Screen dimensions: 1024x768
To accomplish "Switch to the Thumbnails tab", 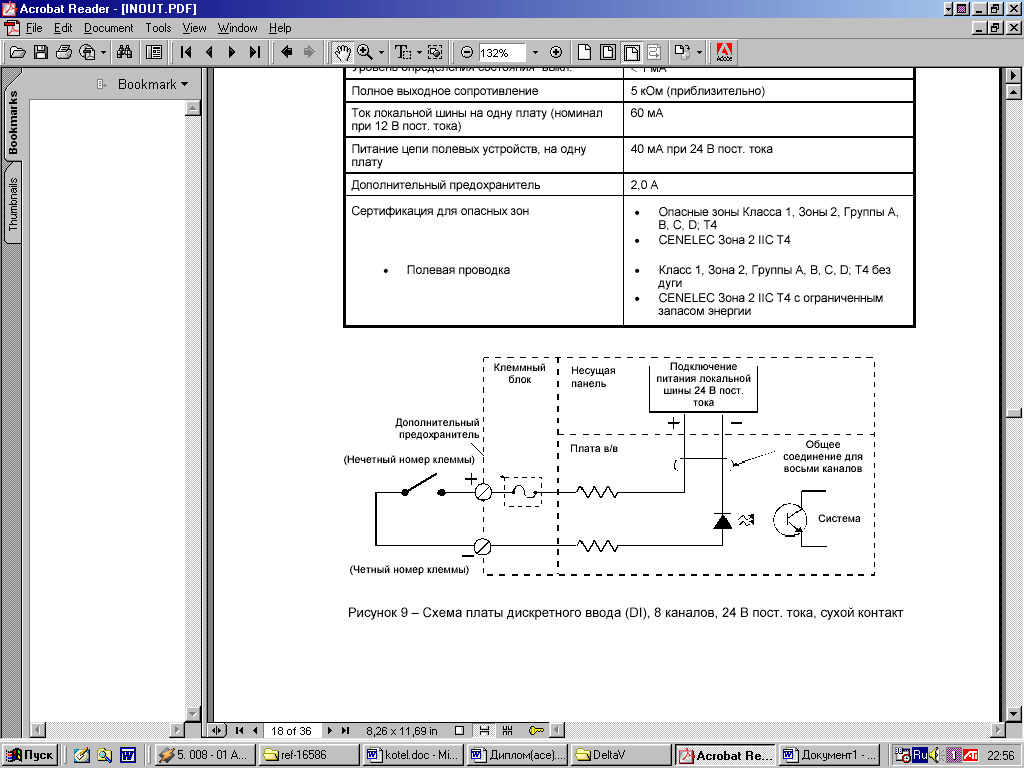I will 13,205.
